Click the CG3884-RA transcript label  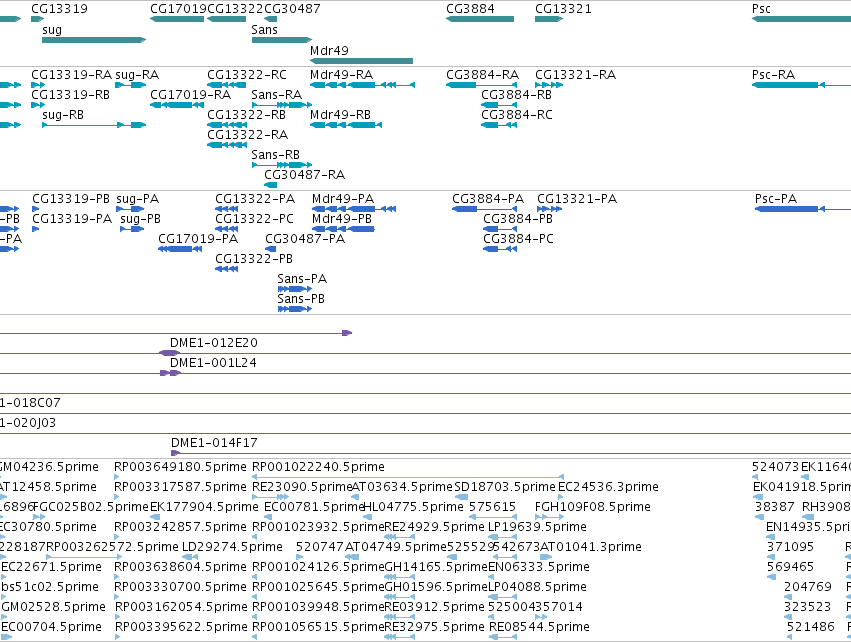[482, 74]
